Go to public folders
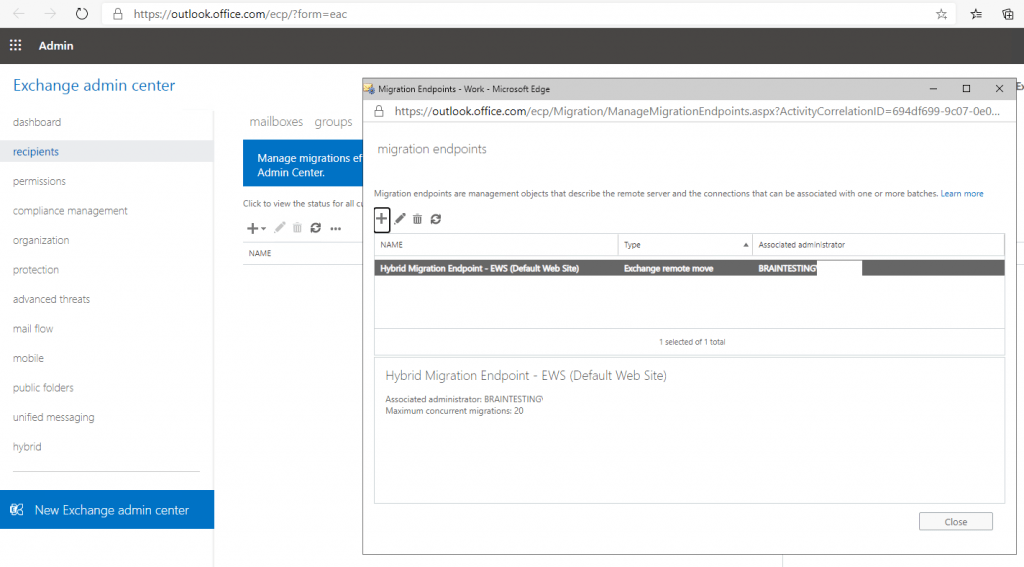Viewport: 1024px width, 567px height. point(43,387)
